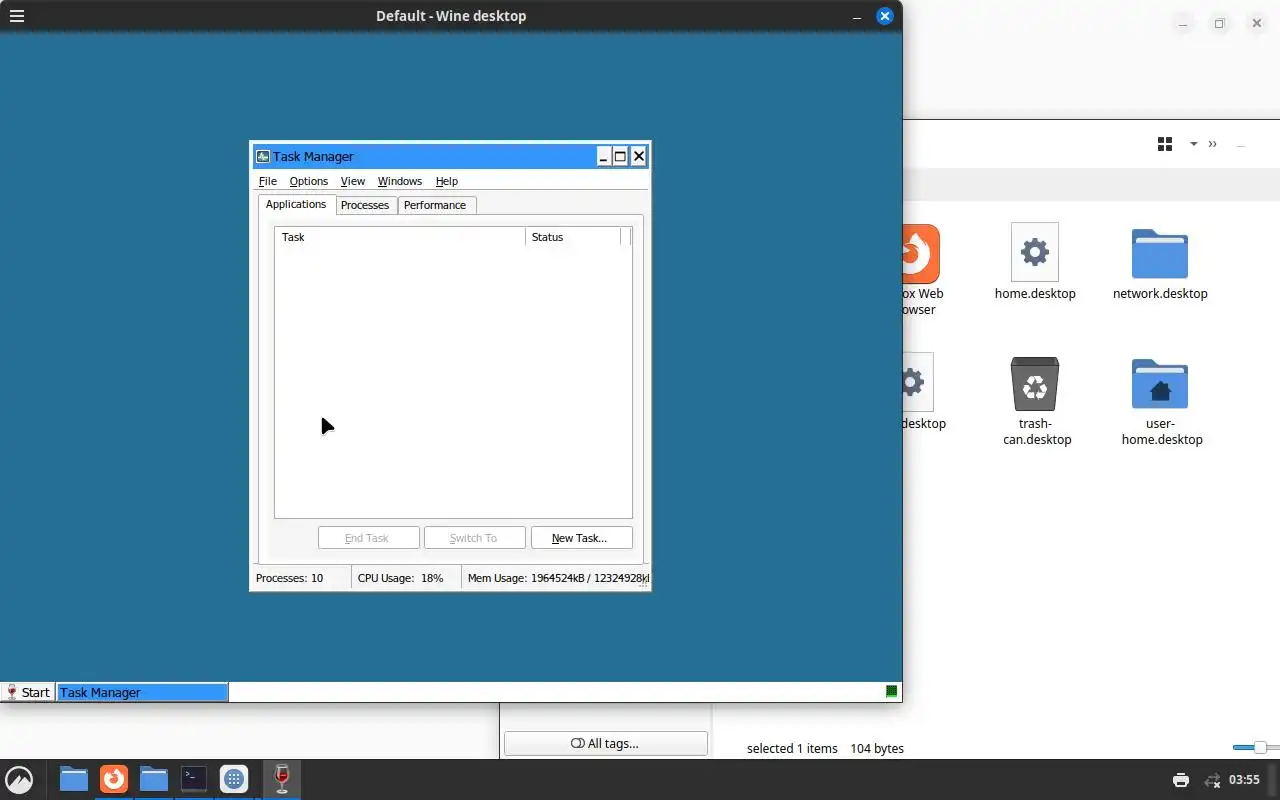Expand the hidden toolbar items chevron in file manager
Screen dimensions: 1280x800
1212,144
